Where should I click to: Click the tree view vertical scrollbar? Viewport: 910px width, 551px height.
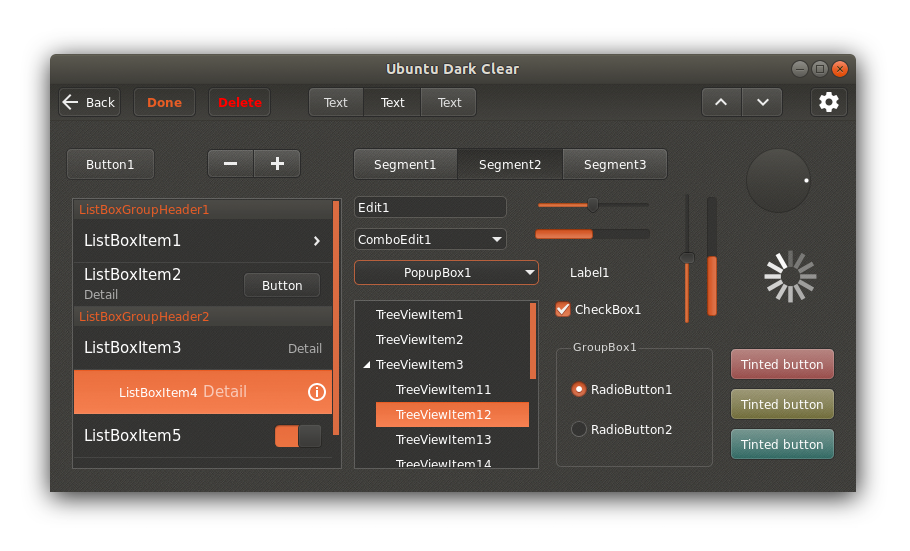533,341
